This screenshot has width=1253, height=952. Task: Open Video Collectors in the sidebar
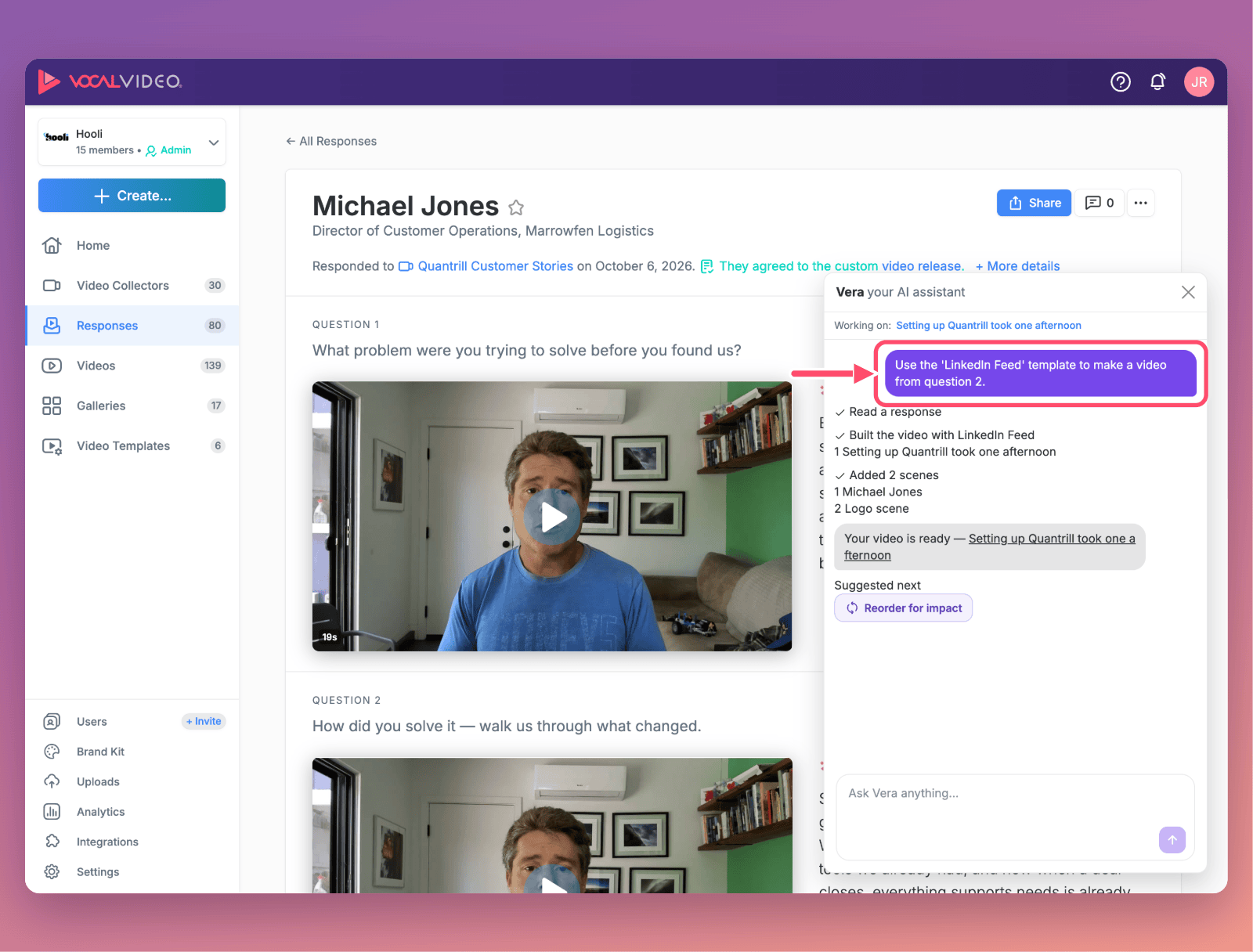point(132,286)
